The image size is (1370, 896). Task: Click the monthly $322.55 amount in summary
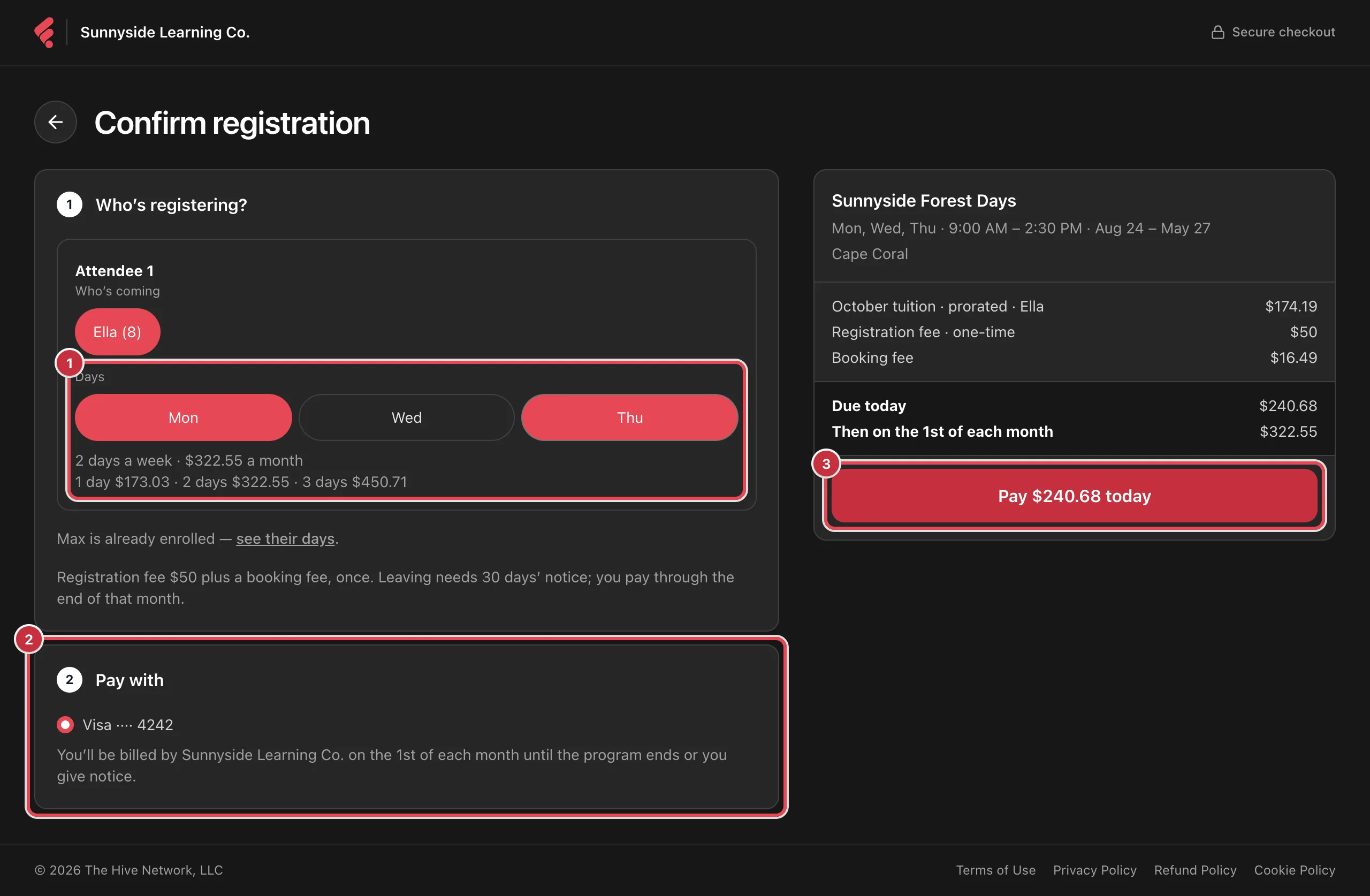(1288, 432)
